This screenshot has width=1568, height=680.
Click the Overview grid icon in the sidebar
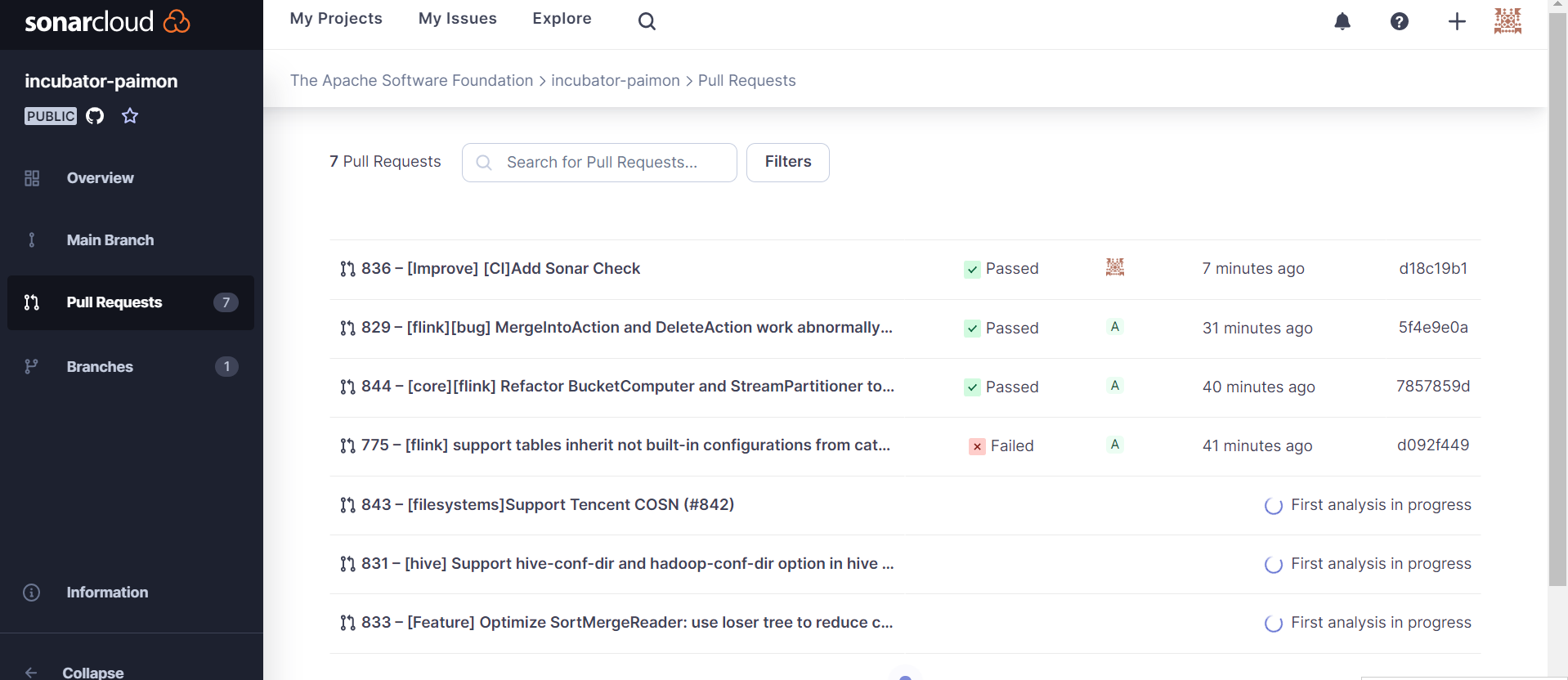(x=32, y=178)
